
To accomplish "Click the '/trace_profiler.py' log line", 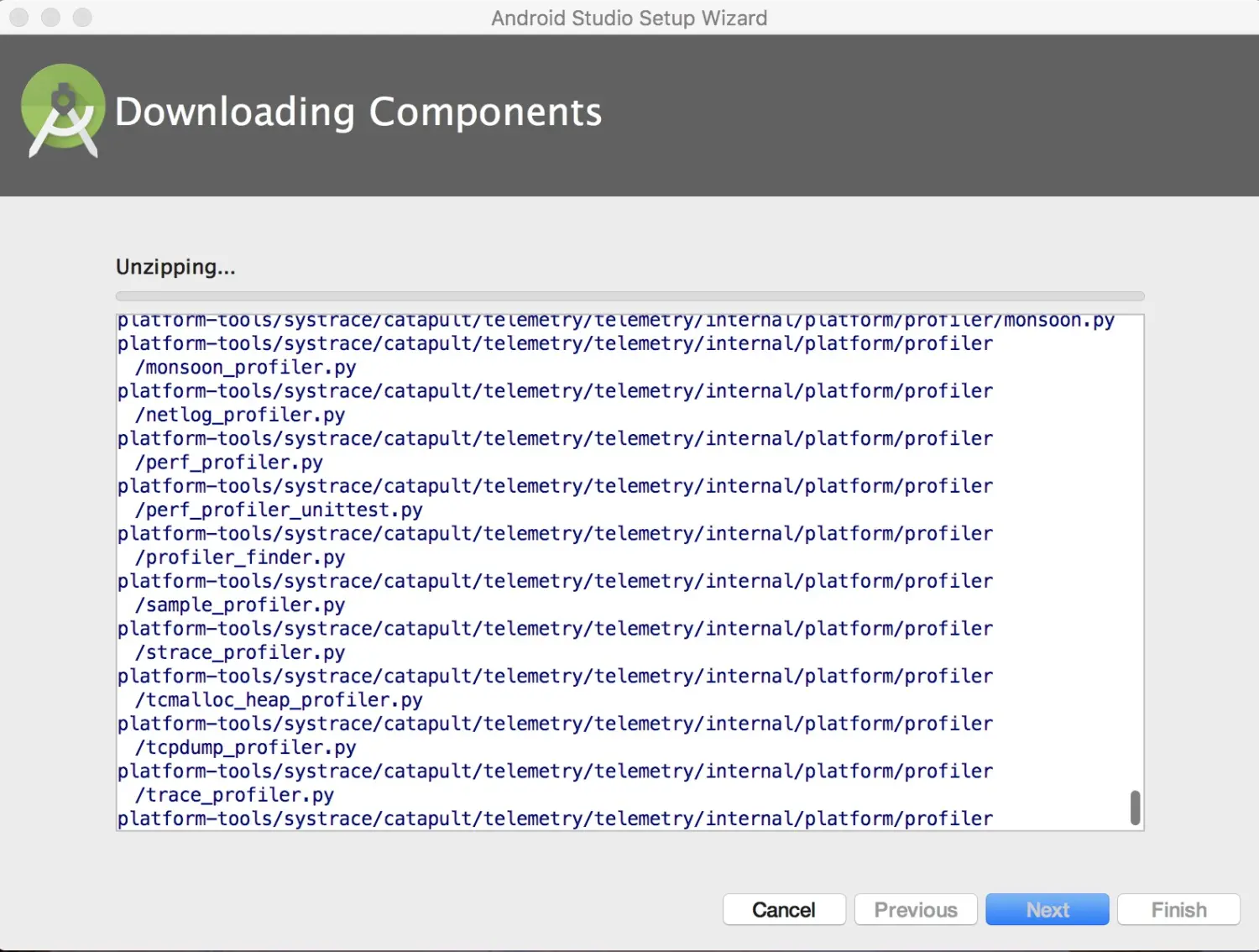I will coord(234,795).
